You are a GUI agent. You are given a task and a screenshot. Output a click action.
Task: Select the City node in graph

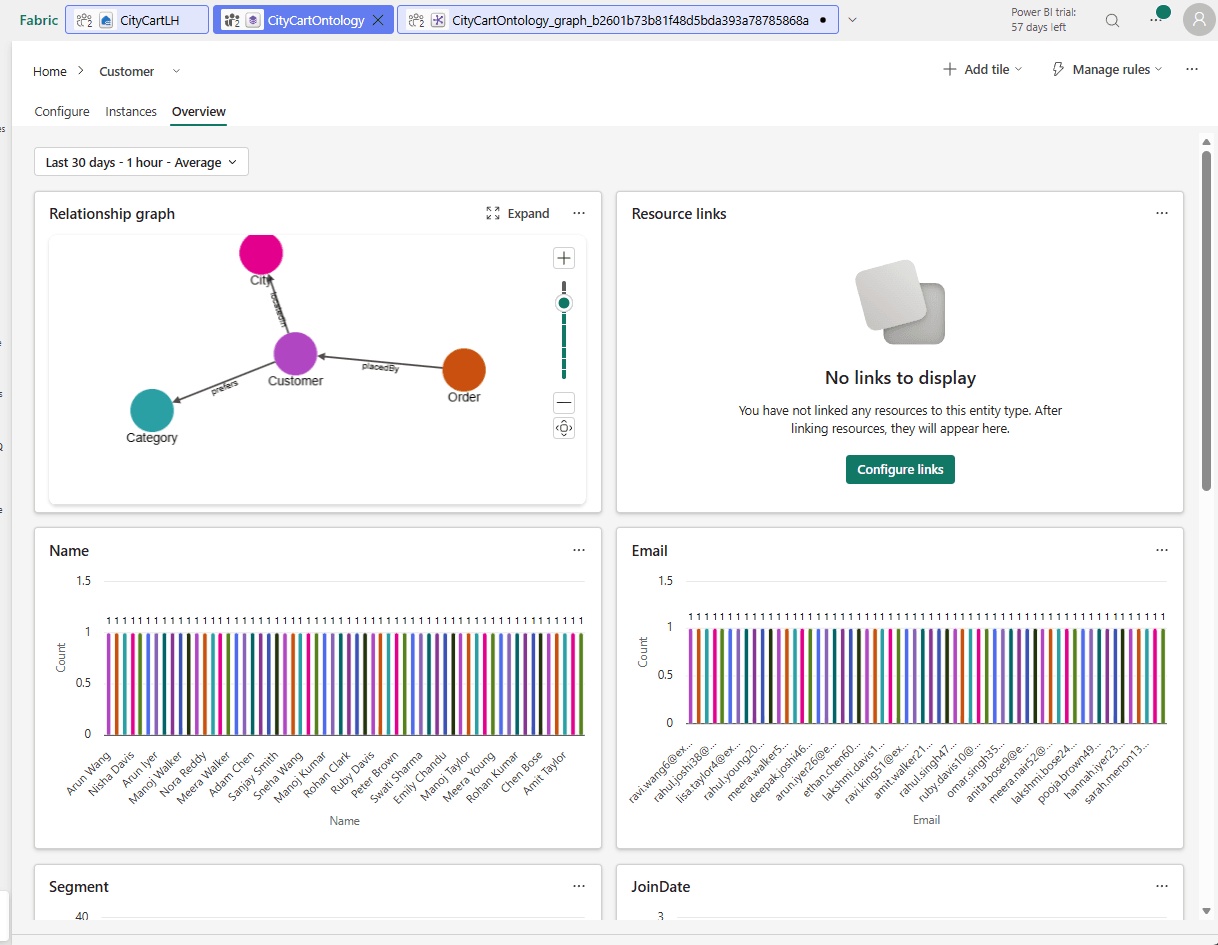tap(261, 252)
